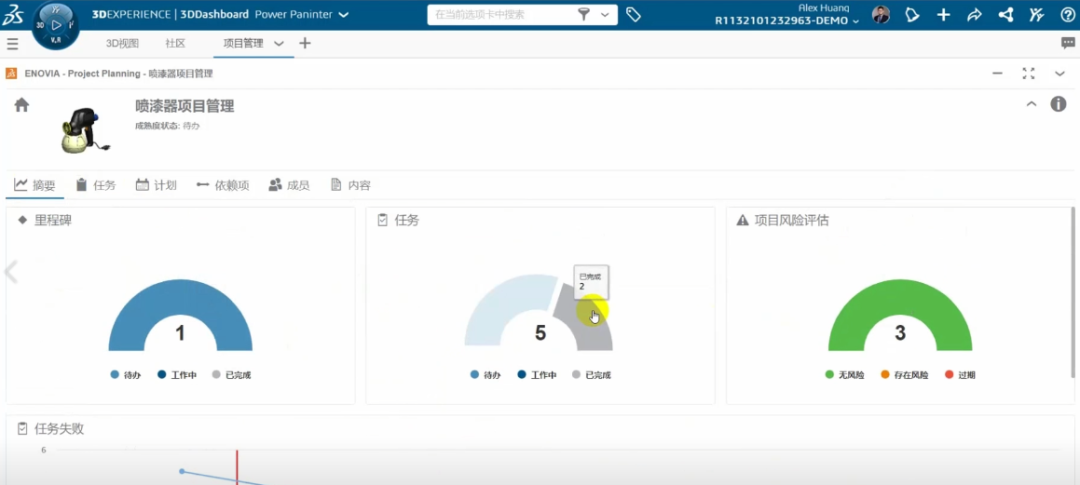Toggle 无风险 legend in risk chart

coord(844,375)
